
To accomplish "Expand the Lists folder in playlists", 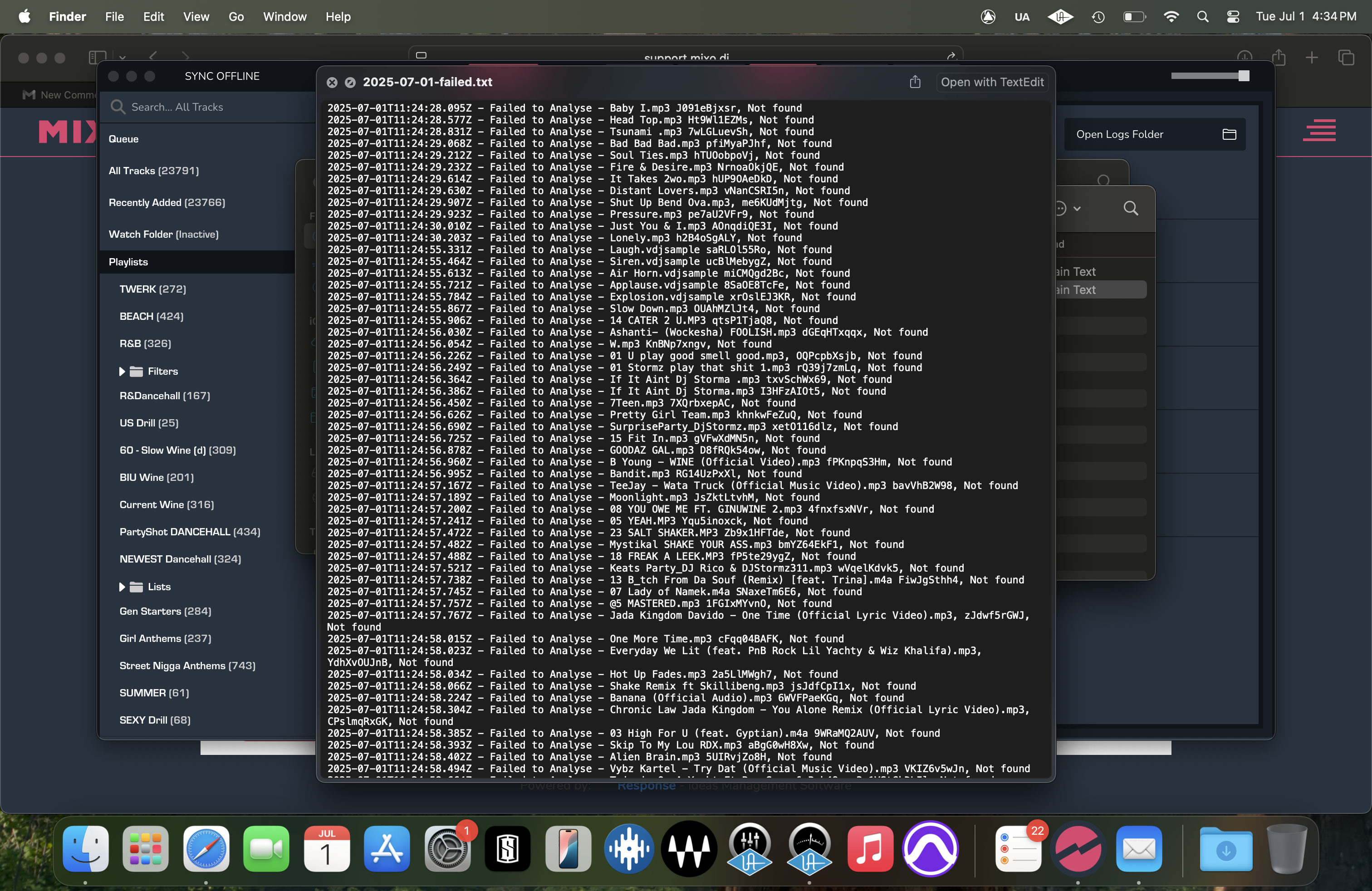I will [122, 587].
